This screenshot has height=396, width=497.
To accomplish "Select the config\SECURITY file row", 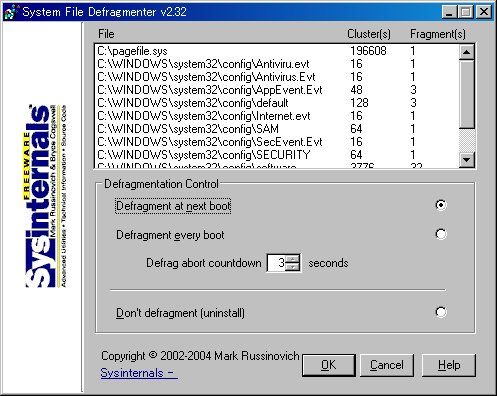I will (277, 155).
